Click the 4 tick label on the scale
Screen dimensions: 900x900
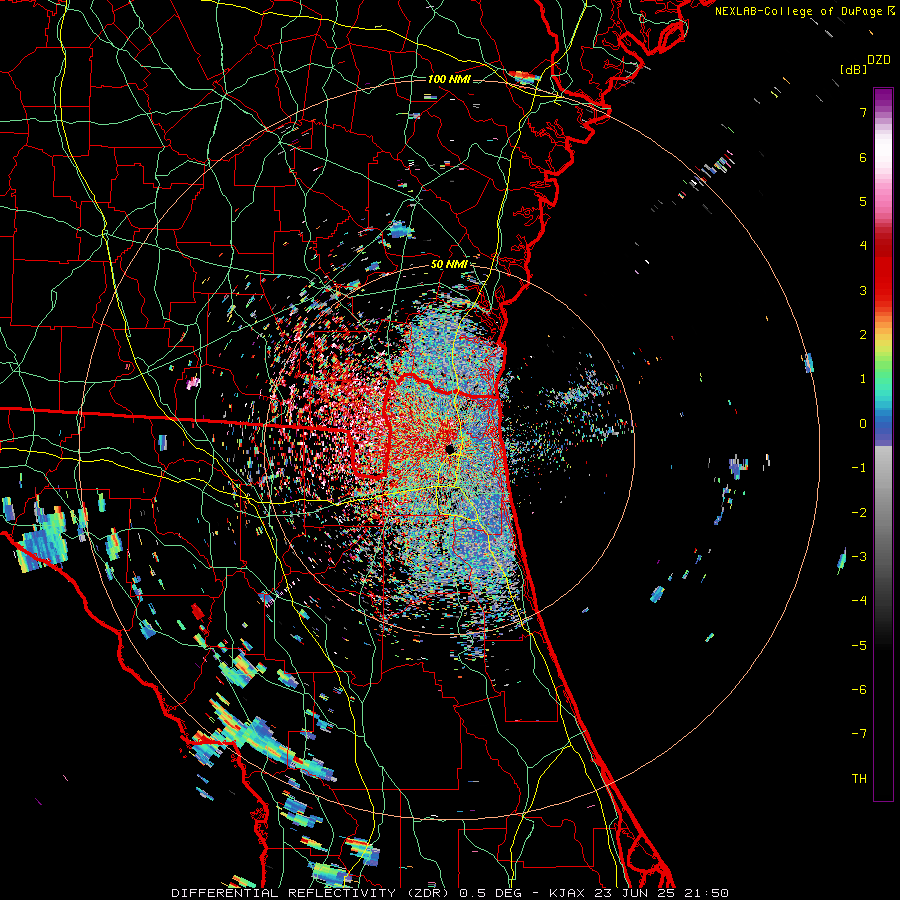863,246
